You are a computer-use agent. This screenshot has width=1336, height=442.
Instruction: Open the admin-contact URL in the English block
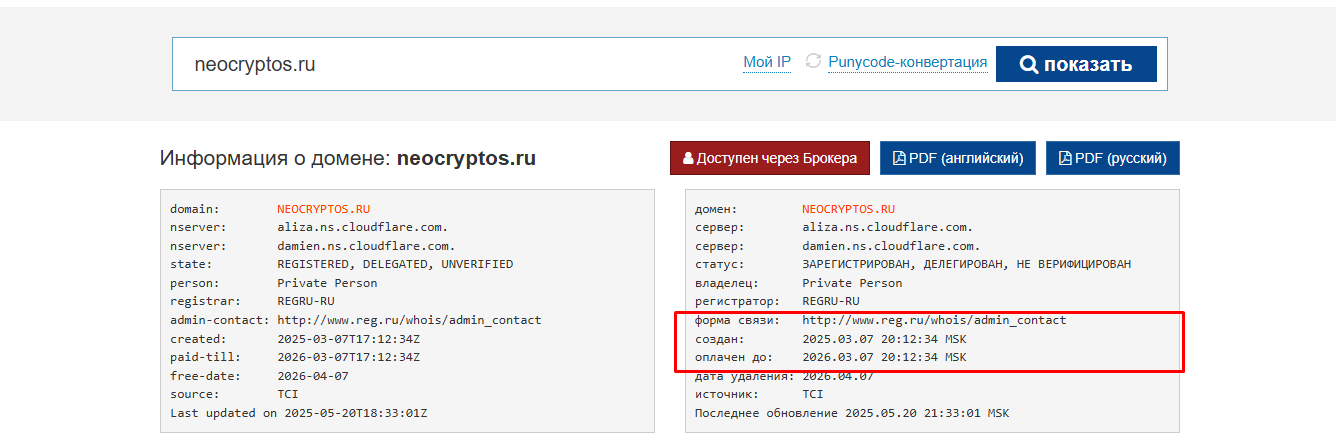click(409, 320)
